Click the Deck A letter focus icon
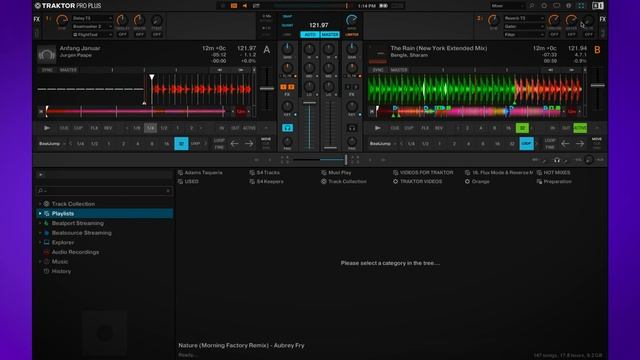 coord(267,50)
